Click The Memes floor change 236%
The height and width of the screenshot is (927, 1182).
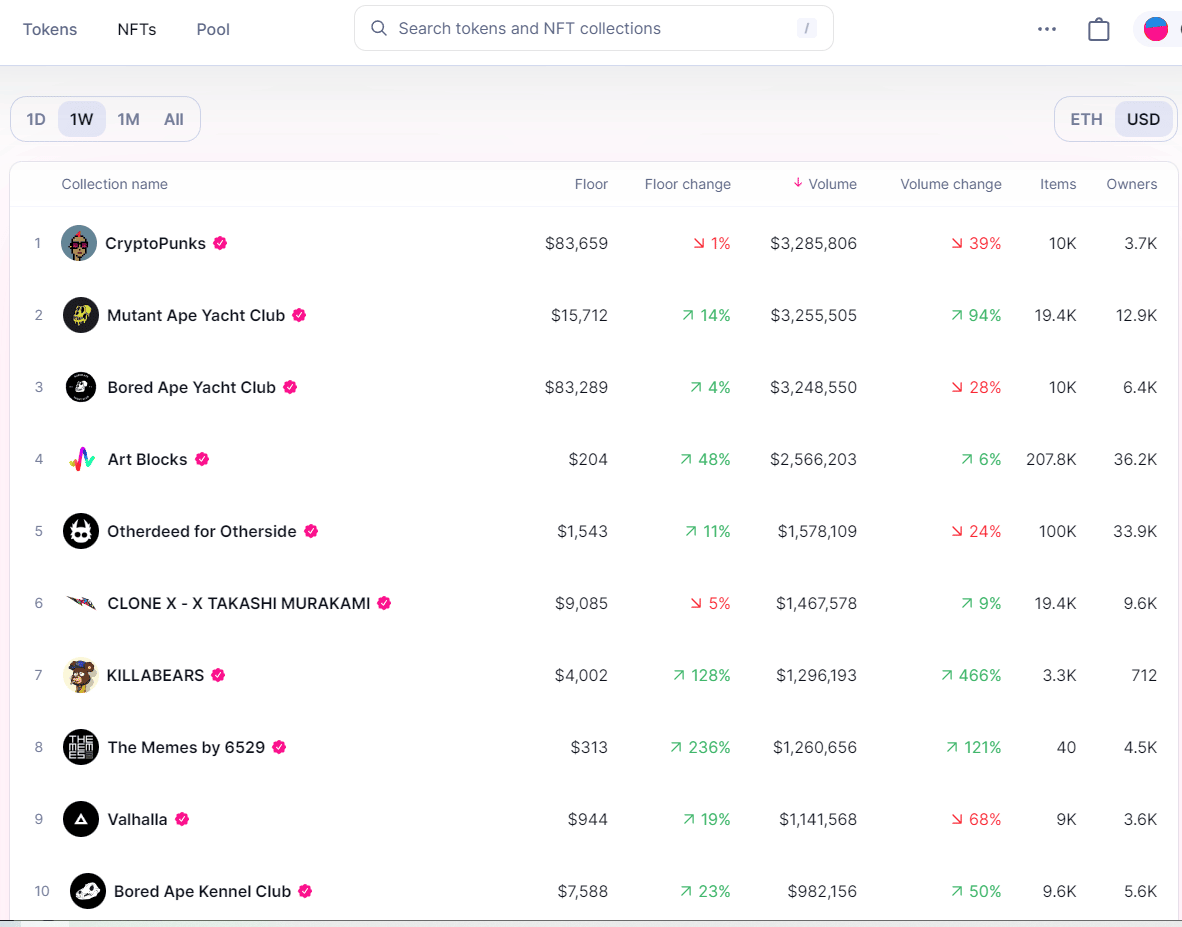pos(700,747)
